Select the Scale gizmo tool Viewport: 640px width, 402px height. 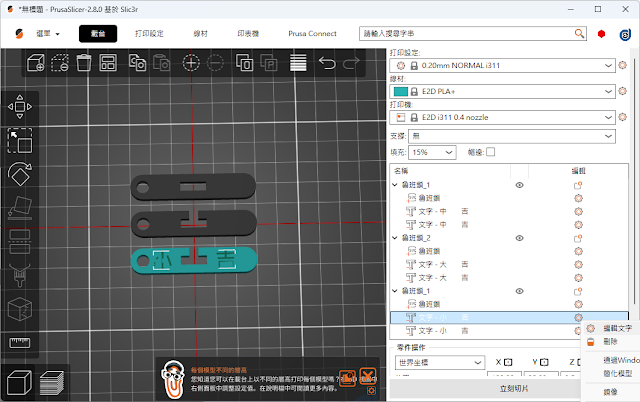(x=20, y=141)
